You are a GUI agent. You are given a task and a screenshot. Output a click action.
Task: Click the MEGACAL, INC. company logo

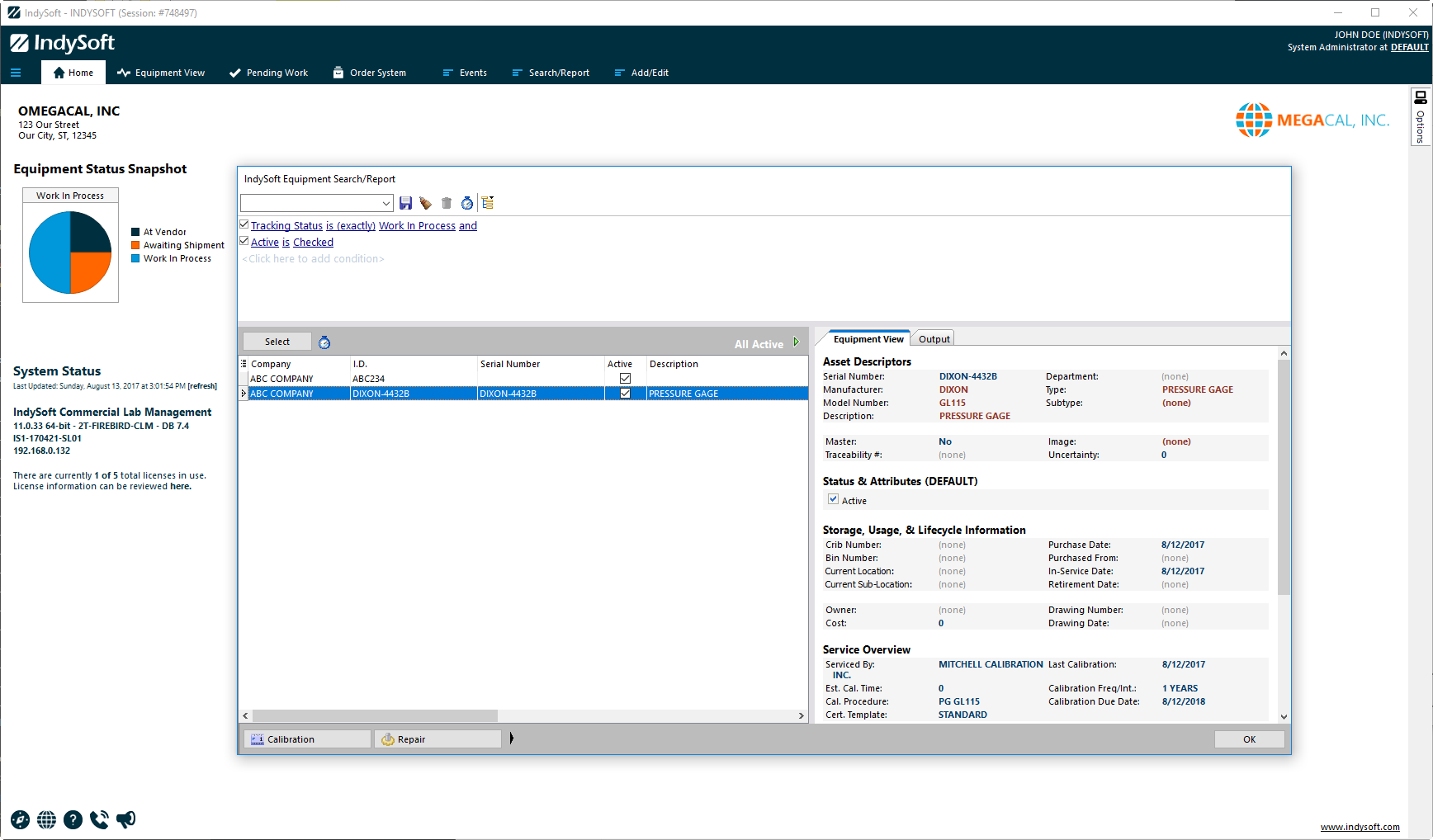pyautogui.click(x=1312, y=120)
